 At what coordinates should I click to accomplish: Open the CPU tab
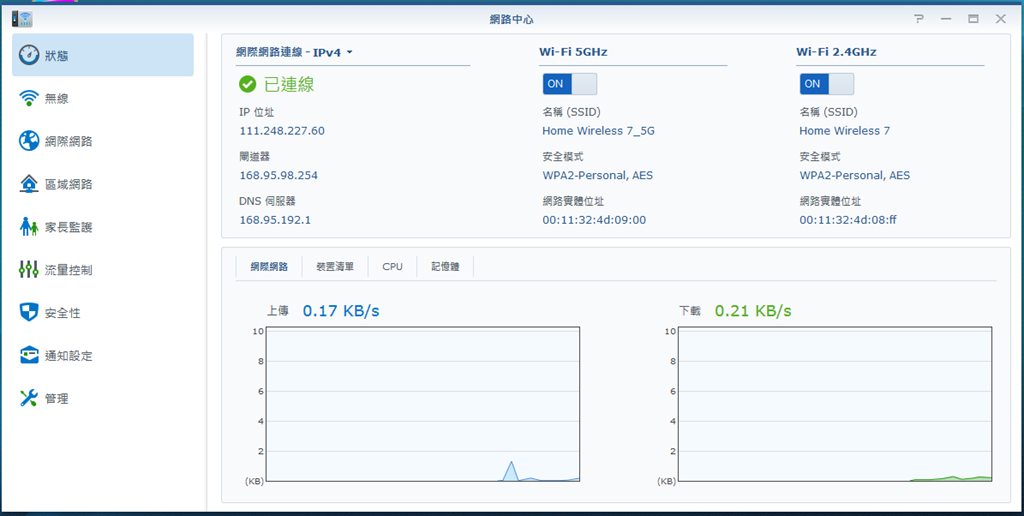click(393, 267)
